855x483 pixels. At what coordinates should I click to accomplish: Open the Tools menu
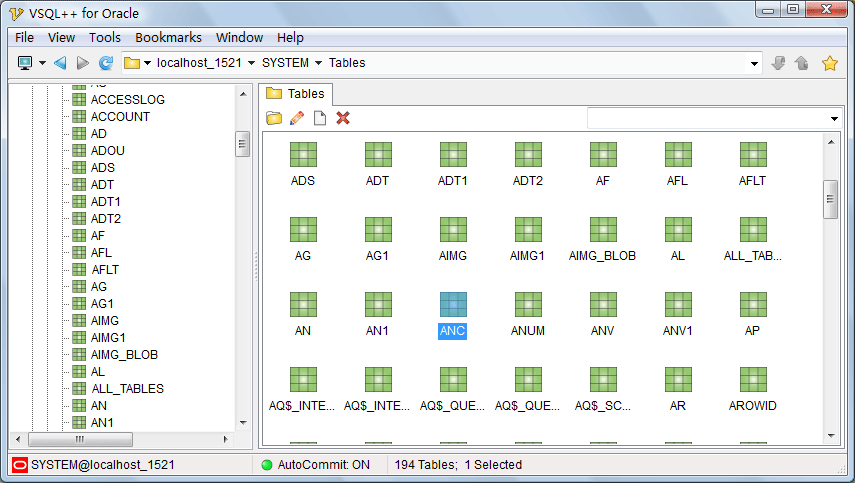click(105, 38)
